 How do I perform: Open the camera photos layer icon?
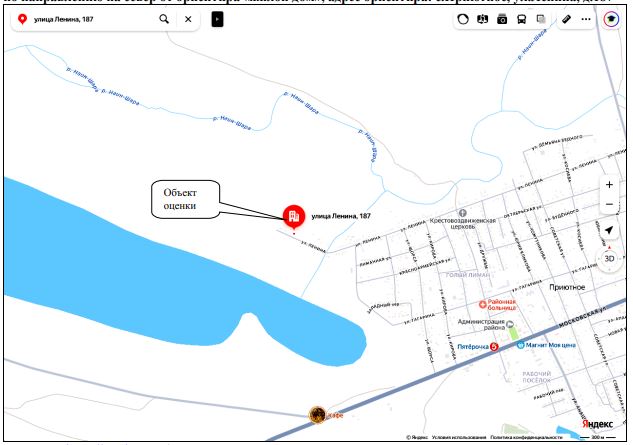point(502,19)
